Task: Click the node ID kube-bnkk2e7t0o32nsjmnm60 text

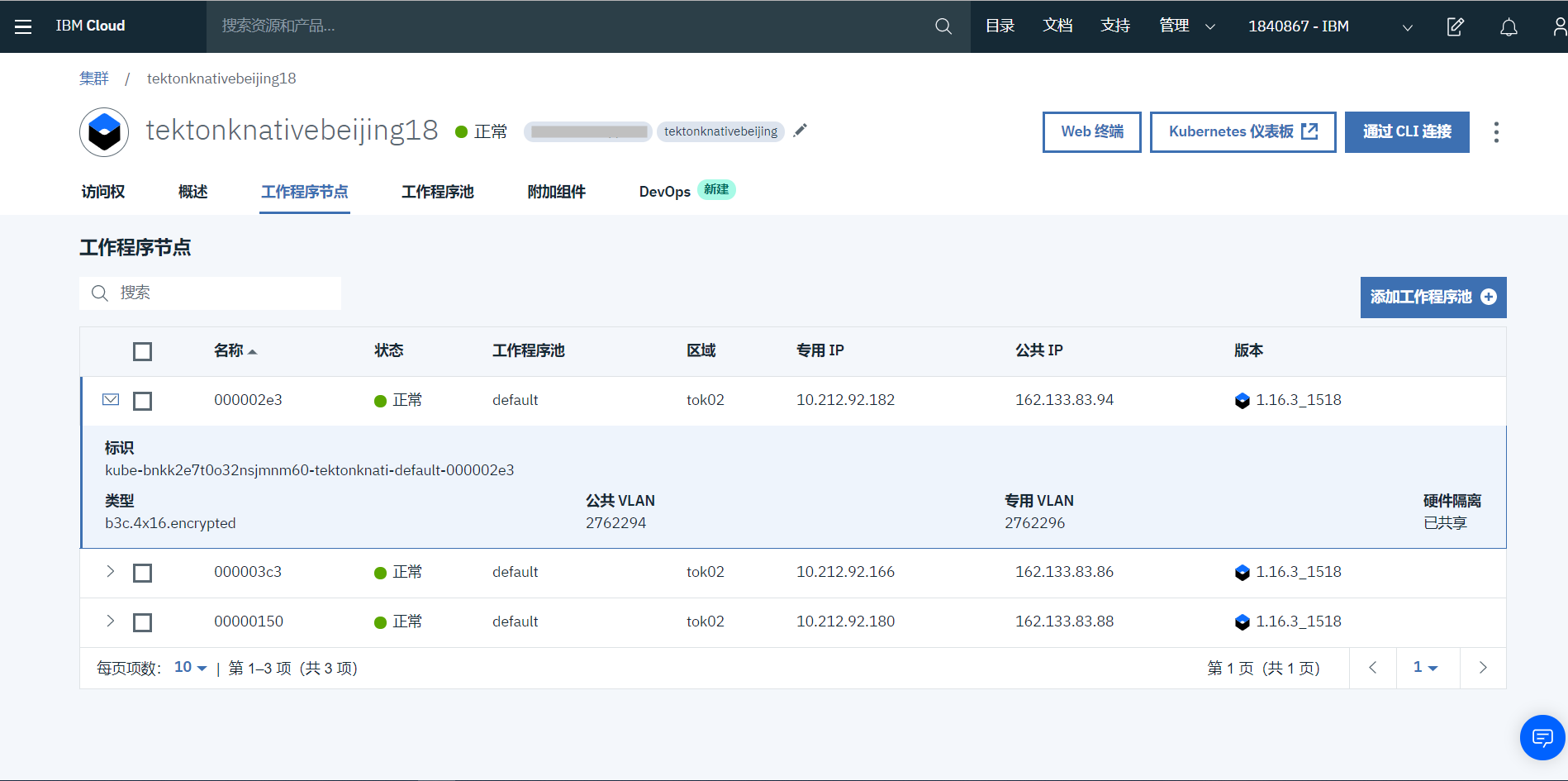Action: click(x=310, y=470)
